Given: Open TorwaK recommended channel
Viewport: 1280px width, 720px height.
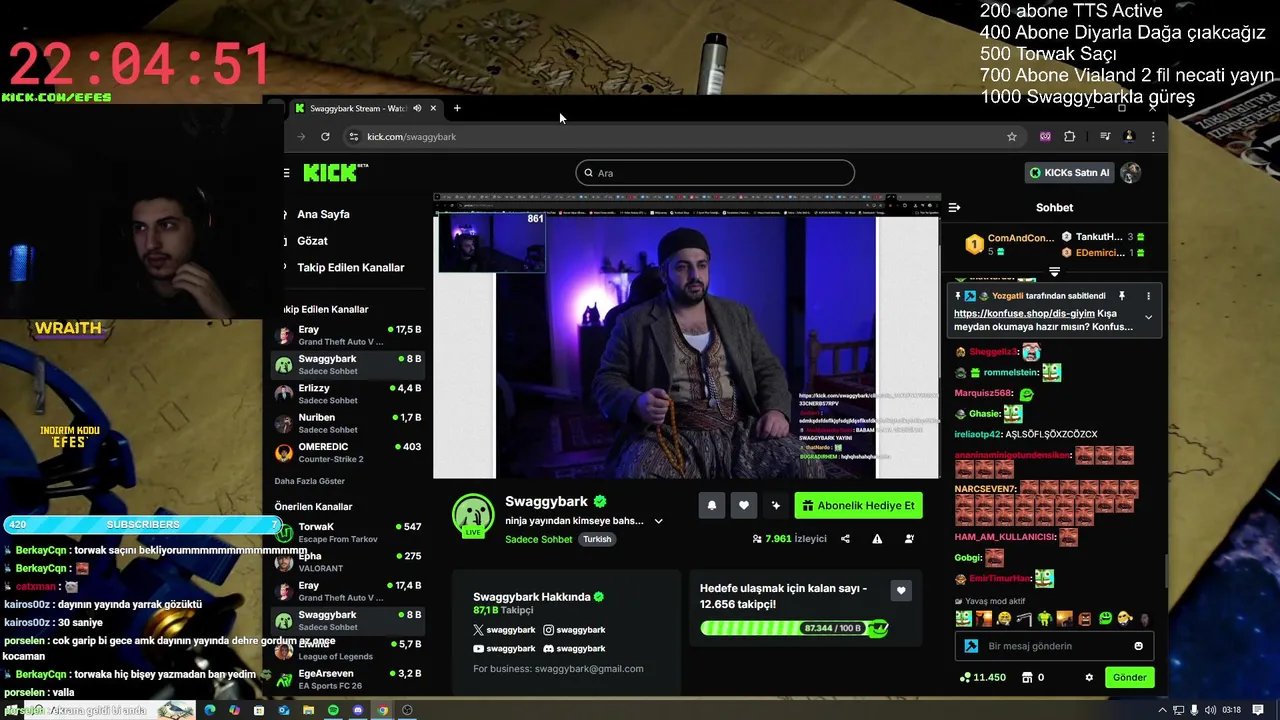Looking at the screenshot, I should point(348,532).
